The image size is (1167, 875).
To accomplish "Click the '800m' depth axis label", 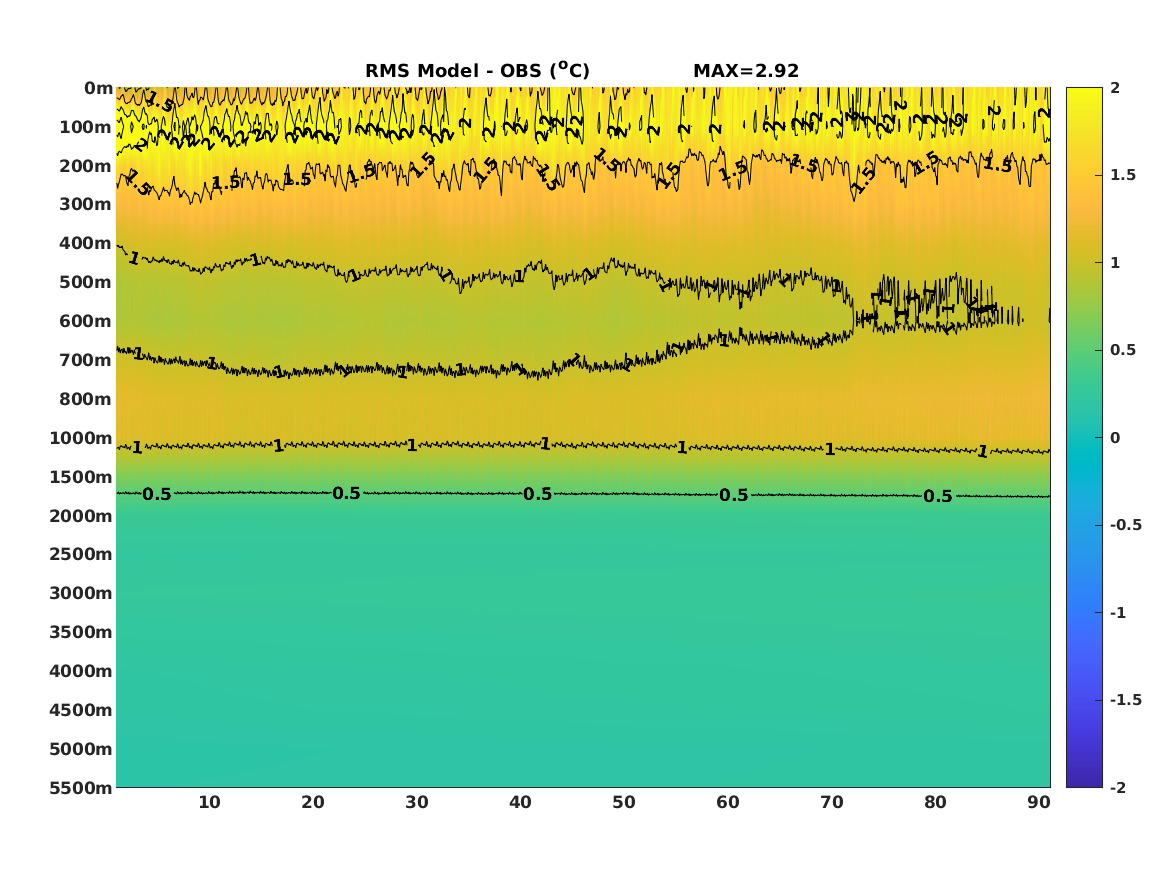I will (86, 400).
